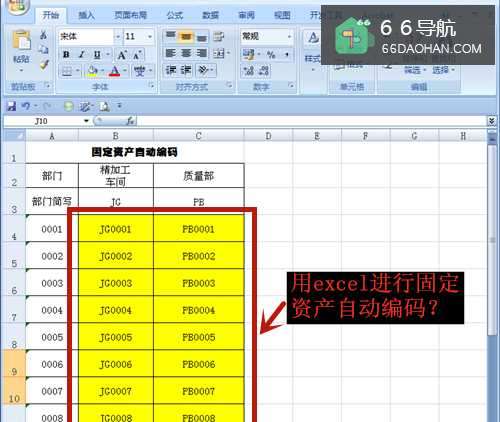
Task: Toggle italic formatting
Action: click(x=81, y=54)
